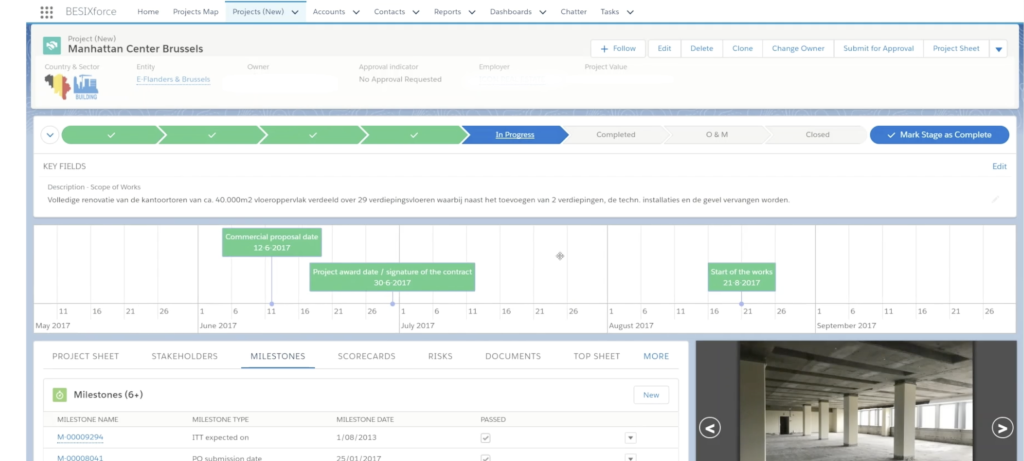1024x461 pixels.
Task: Click the Delete button
Action: tap(702, 49)
